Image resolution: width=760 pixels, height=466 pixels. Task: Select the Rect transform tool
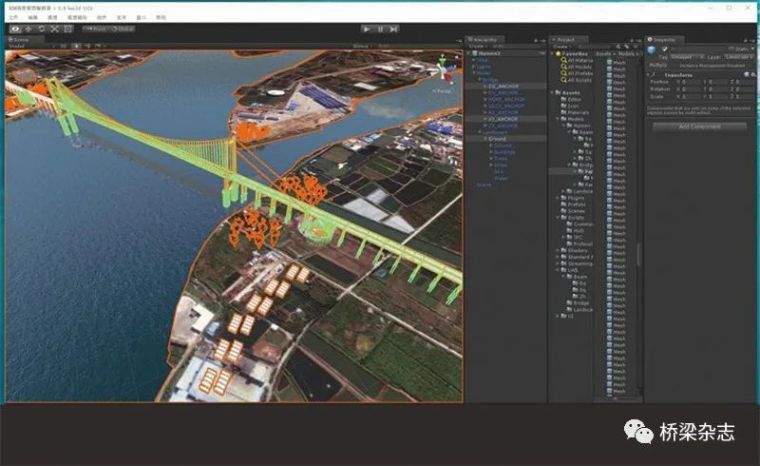click(x=67, y=29)
